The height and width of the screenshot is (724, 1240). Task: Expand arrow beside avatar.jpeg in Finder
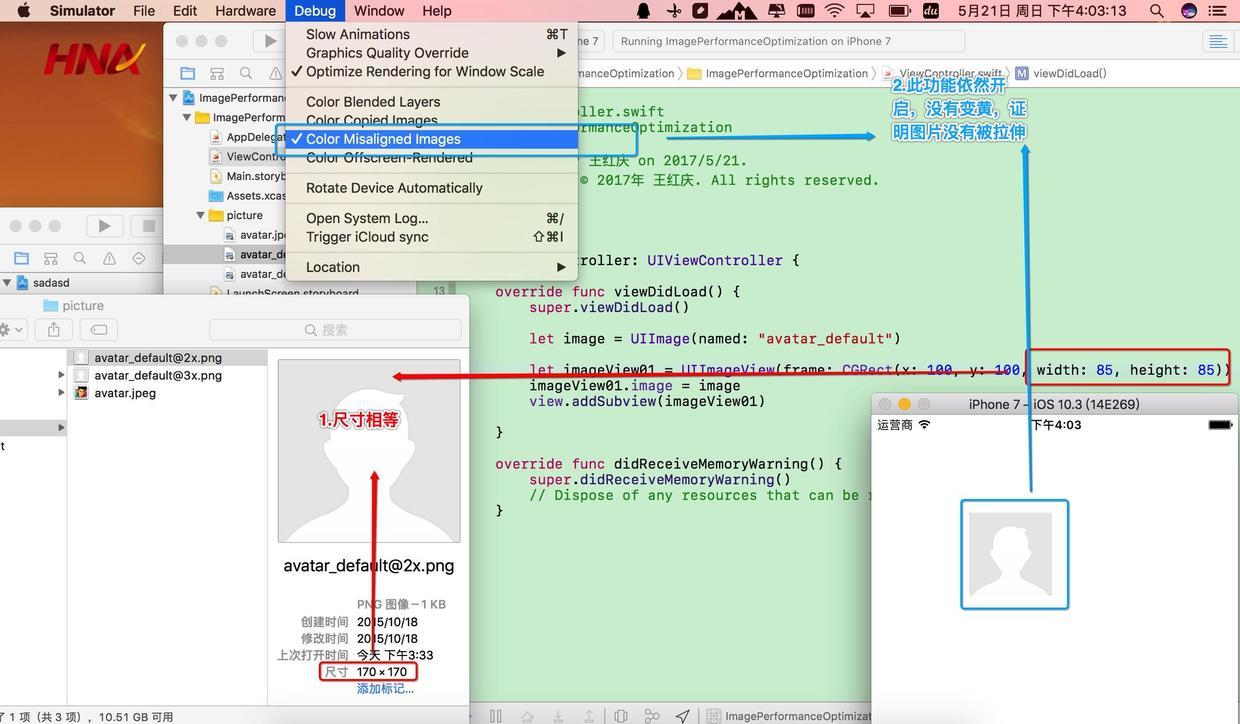coord(61,393)
